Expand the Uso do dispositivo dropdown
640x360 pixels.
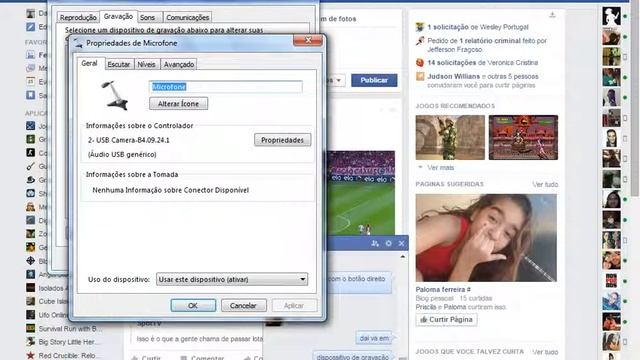232,280
